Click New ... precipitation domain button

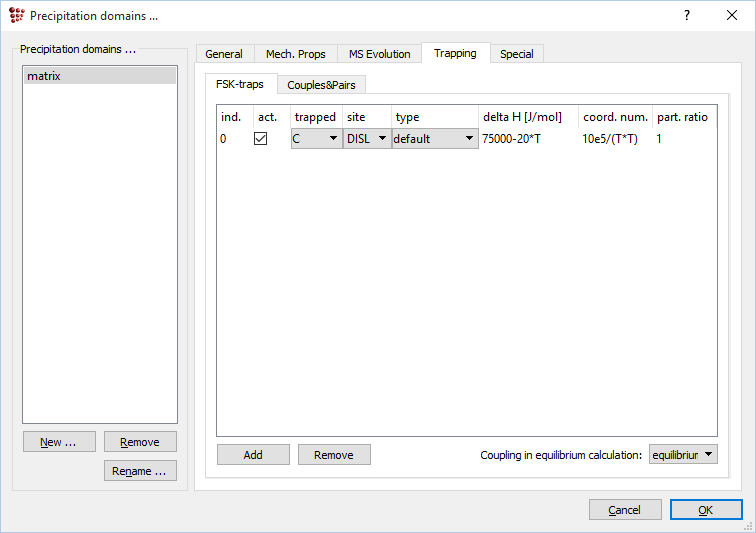tap(59, 442)
